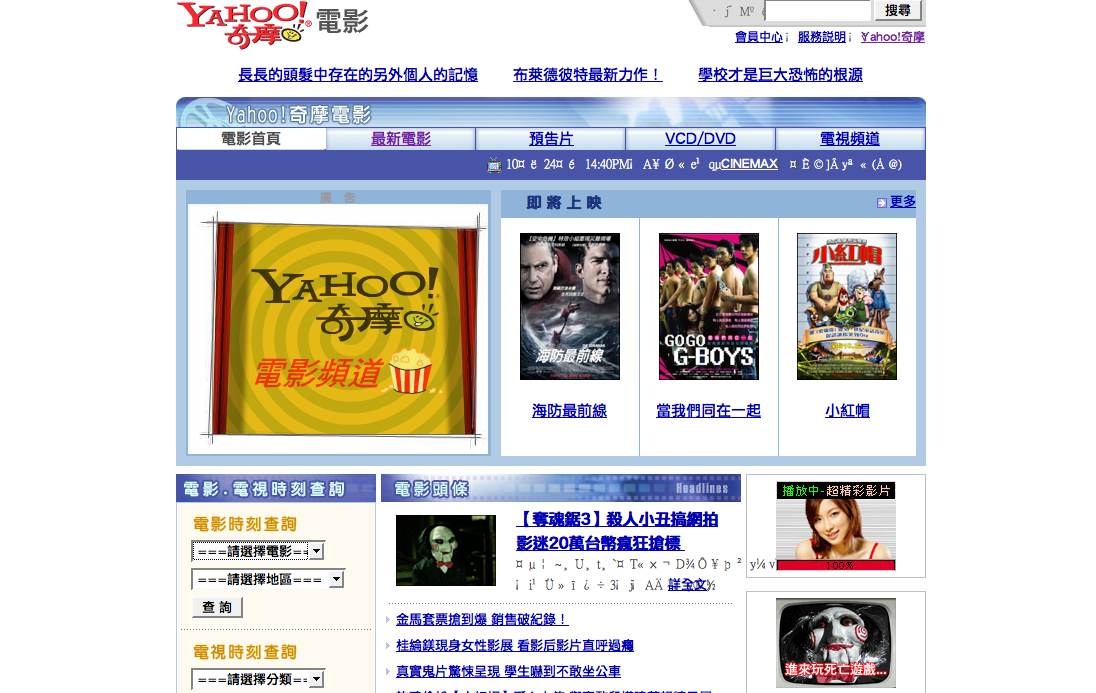Open the Yahoo!奇摩 link at top right
This screenshot has width=1096, height=693.
893,37
